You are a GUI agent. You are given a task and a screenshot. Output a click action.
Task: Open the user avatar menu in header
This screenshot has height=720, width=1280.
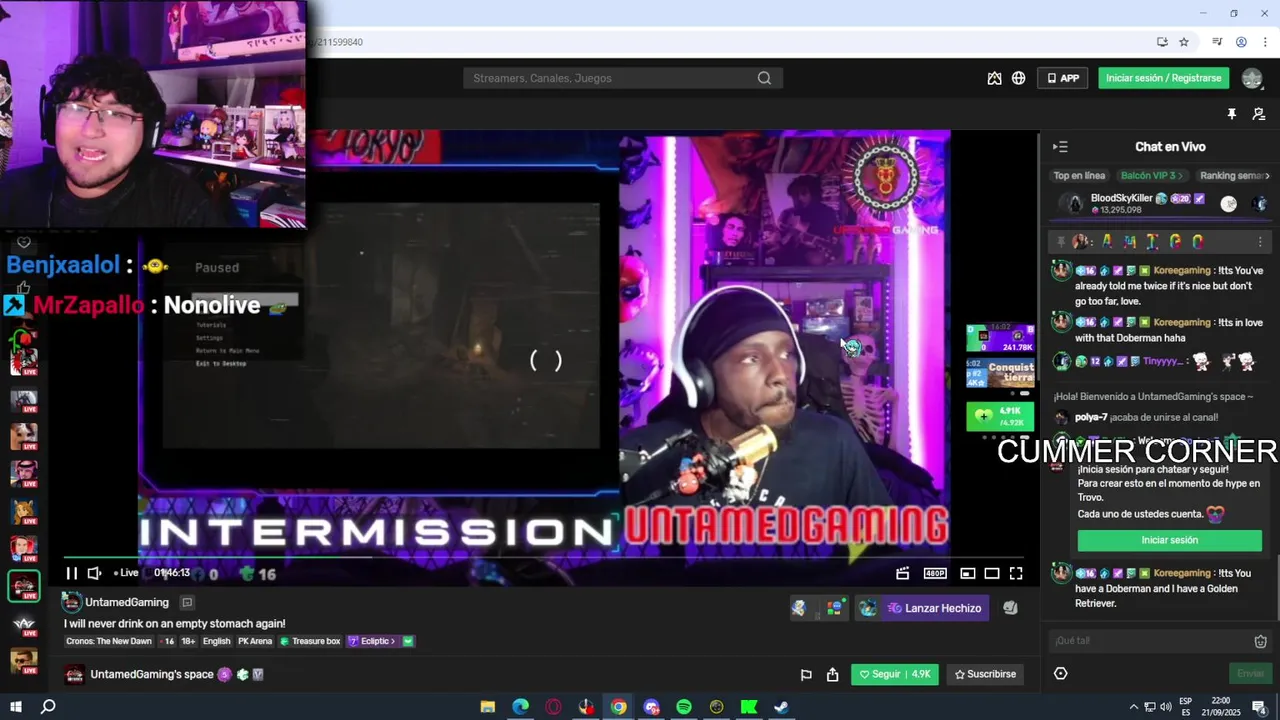click(1252, 78)
